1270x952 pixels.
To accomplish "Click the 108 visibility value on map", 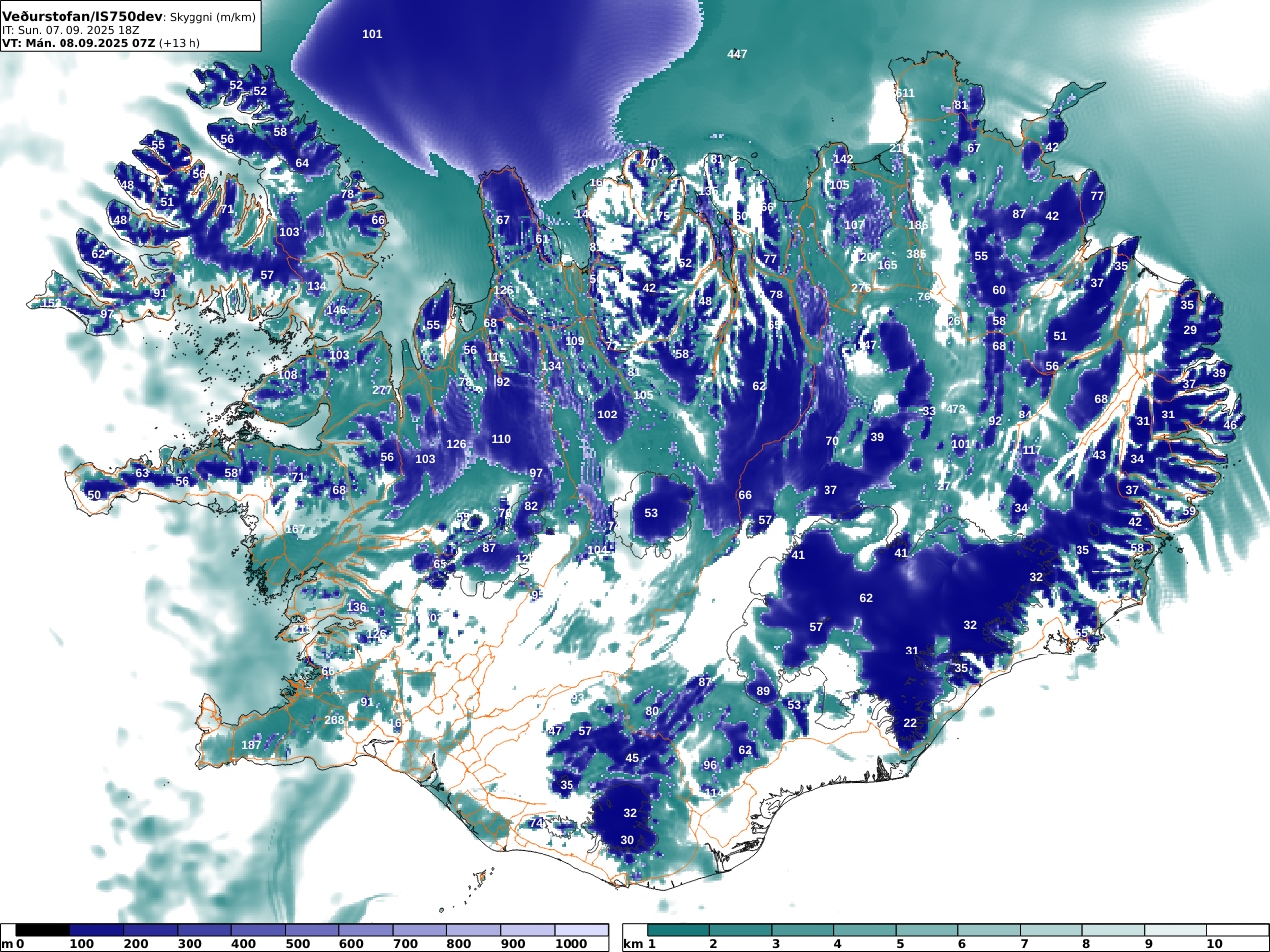I will 288,375.
